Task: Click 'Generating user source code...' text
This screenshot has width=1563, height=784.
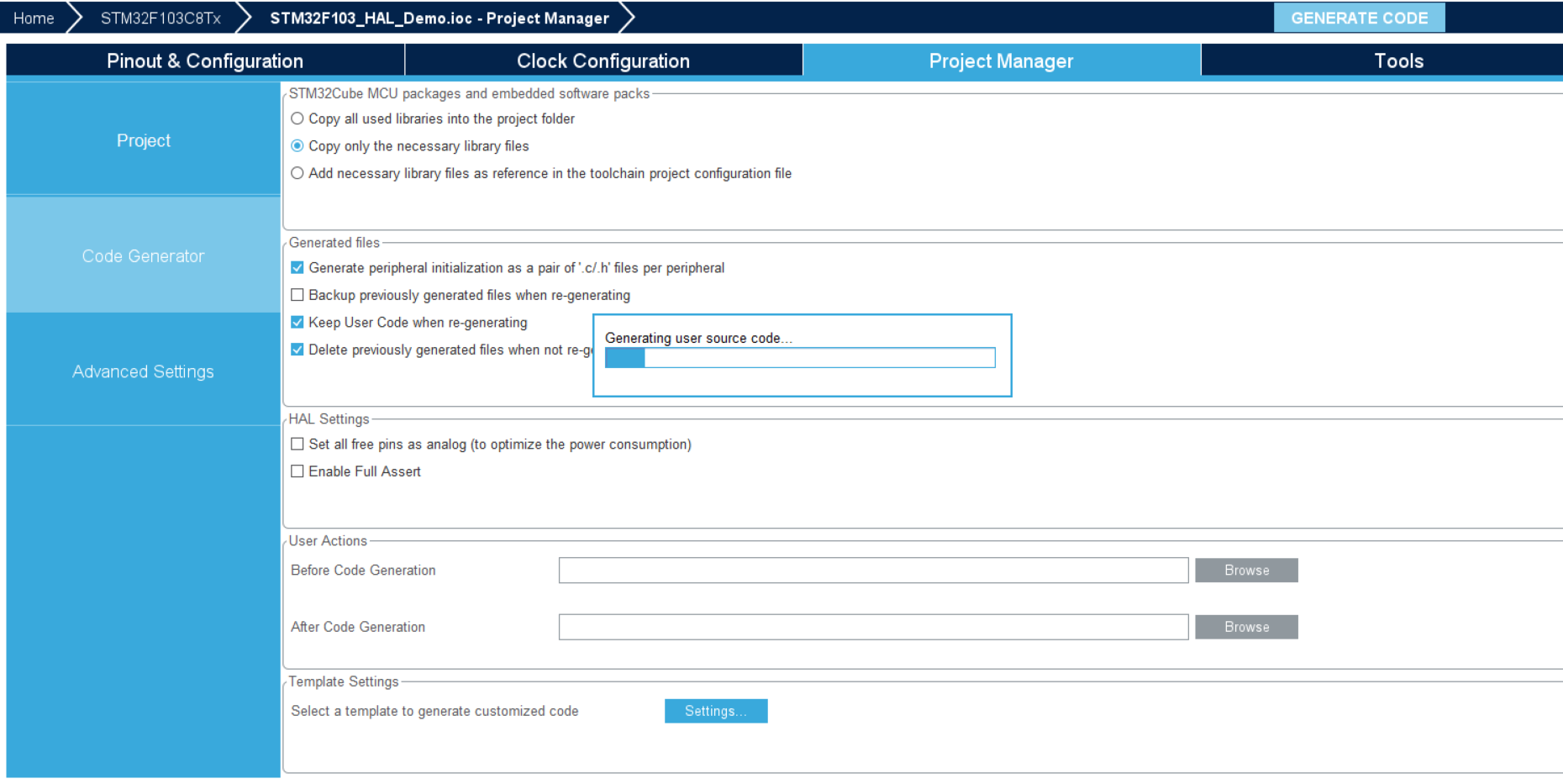Action: tap(698, 338)
